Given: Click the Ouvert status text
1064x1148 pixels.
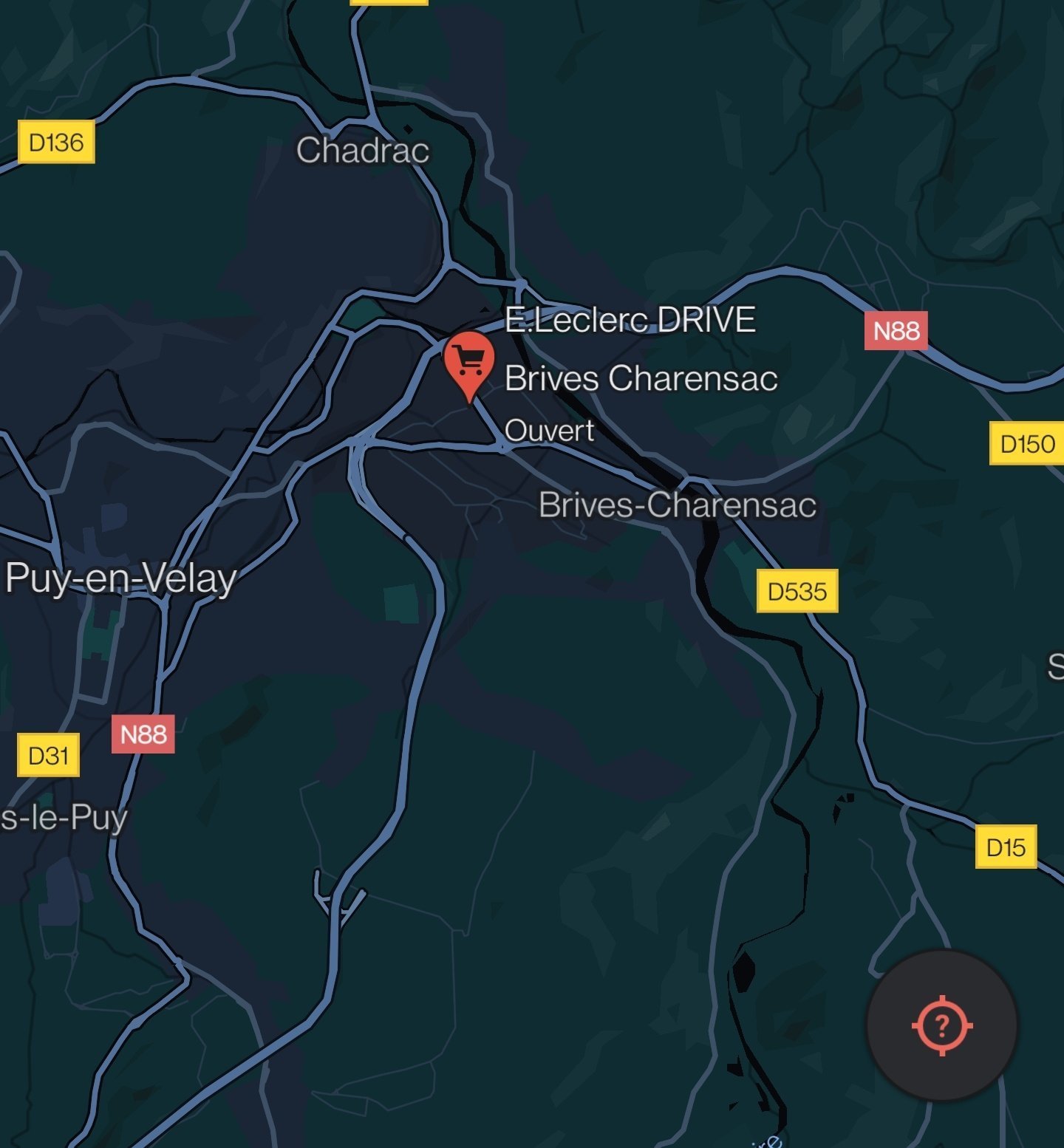Looking at the screenshot, I should point(549,431).
